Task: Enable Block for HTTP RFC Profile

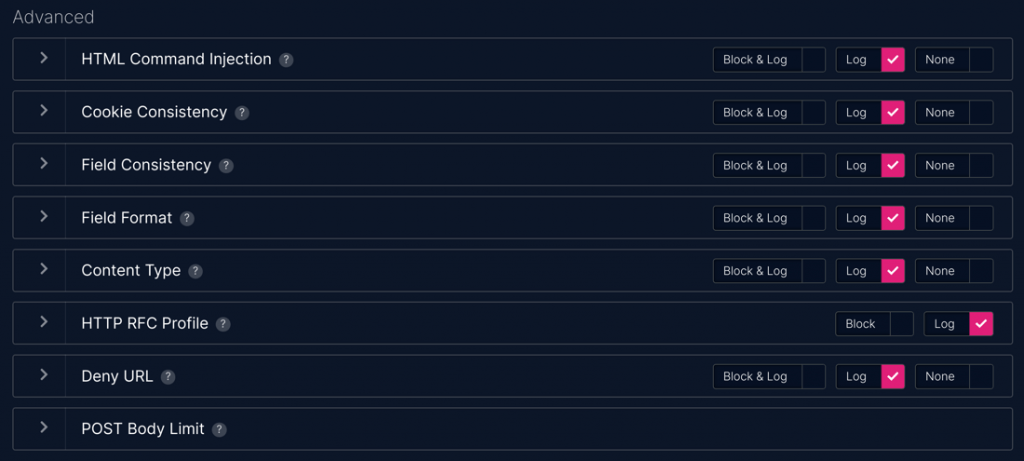Action: click(901, 324)
